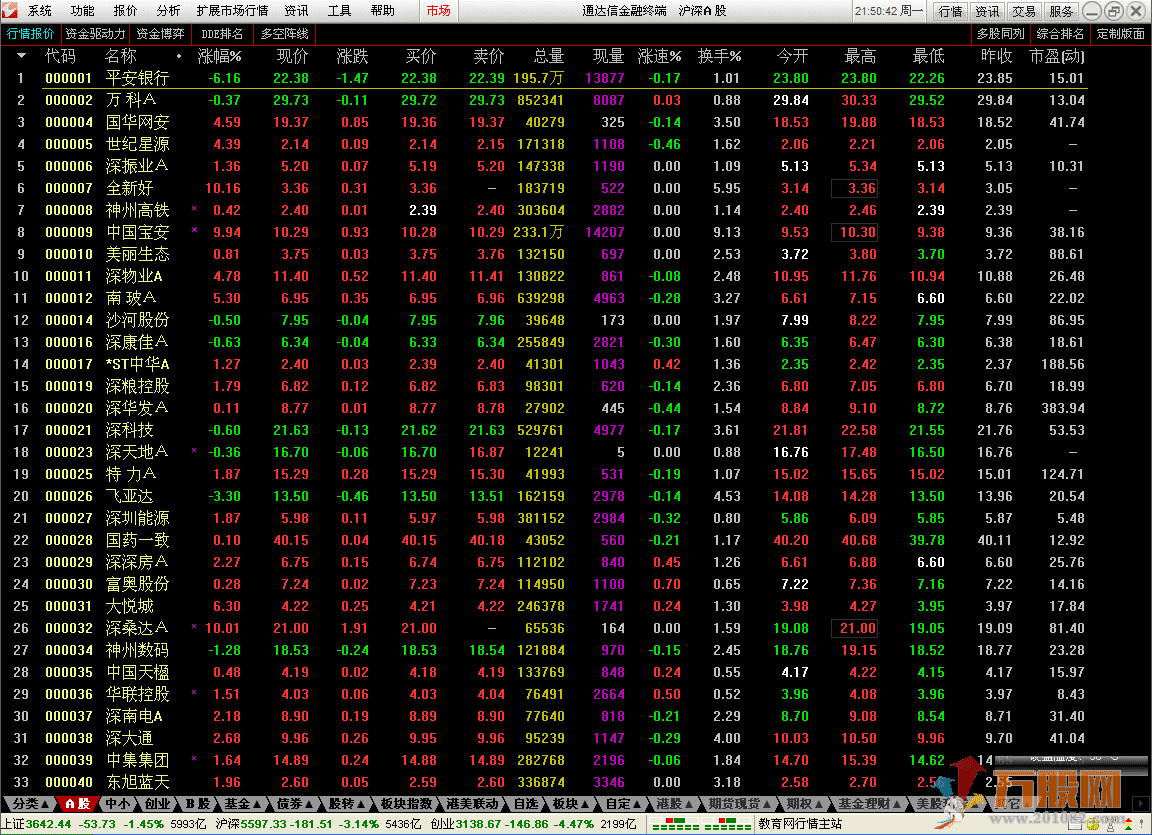Open the 报价 menu
The height and width of the screenshot is (835, 1152).
tap(126, 10)
